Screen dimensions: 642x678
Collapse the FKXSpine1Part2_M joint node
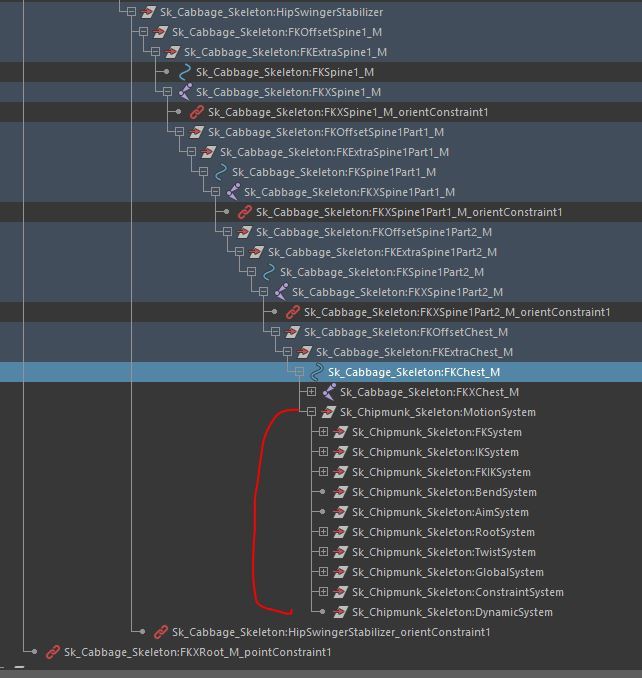point(264,292)
